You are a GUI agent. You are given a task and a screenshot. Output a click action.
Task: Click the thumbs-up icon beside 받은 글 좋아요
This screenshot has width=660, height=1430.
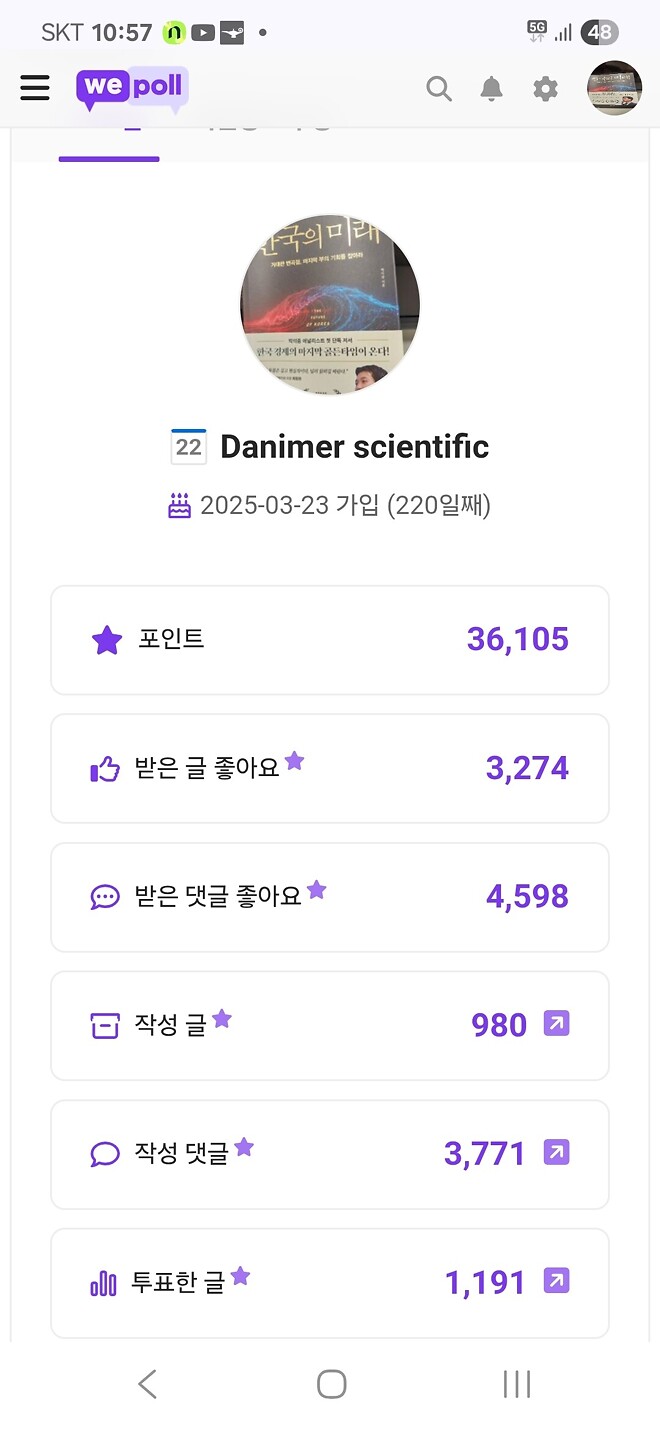[x=106, y=768]
